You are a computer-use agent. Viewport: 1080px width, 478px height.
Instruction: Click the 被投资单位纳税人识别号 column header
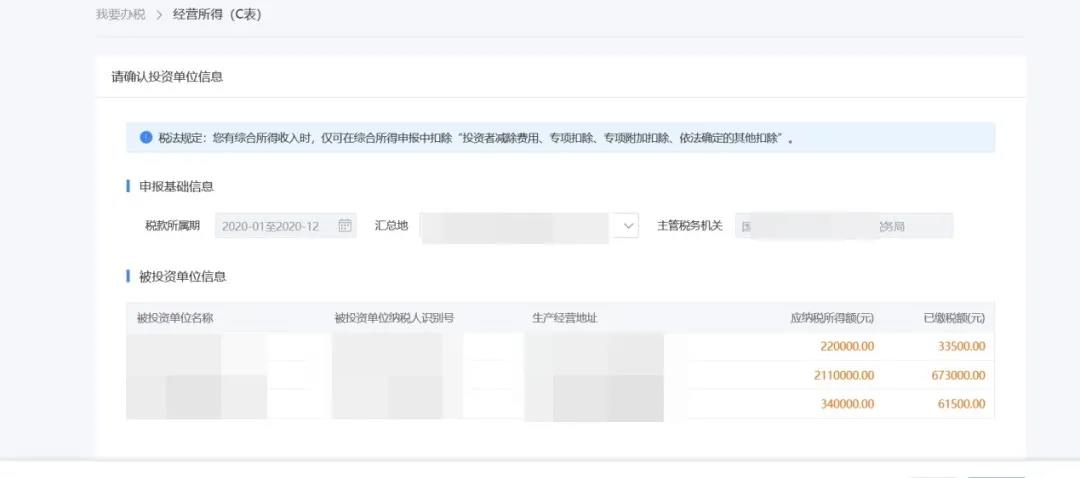(394, 318)
